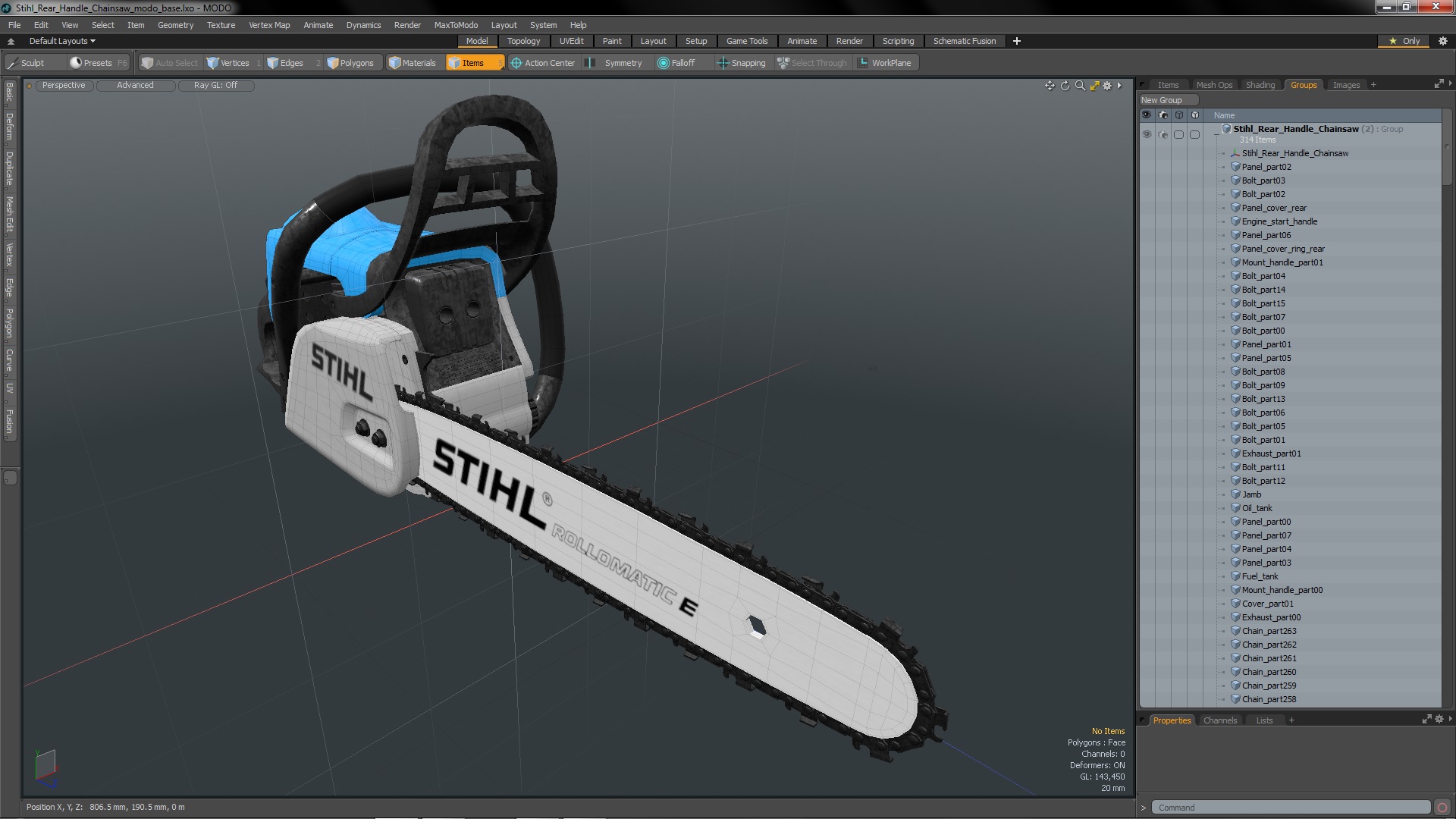Toggle render camera of the chainsaw group

(1163, 135)
